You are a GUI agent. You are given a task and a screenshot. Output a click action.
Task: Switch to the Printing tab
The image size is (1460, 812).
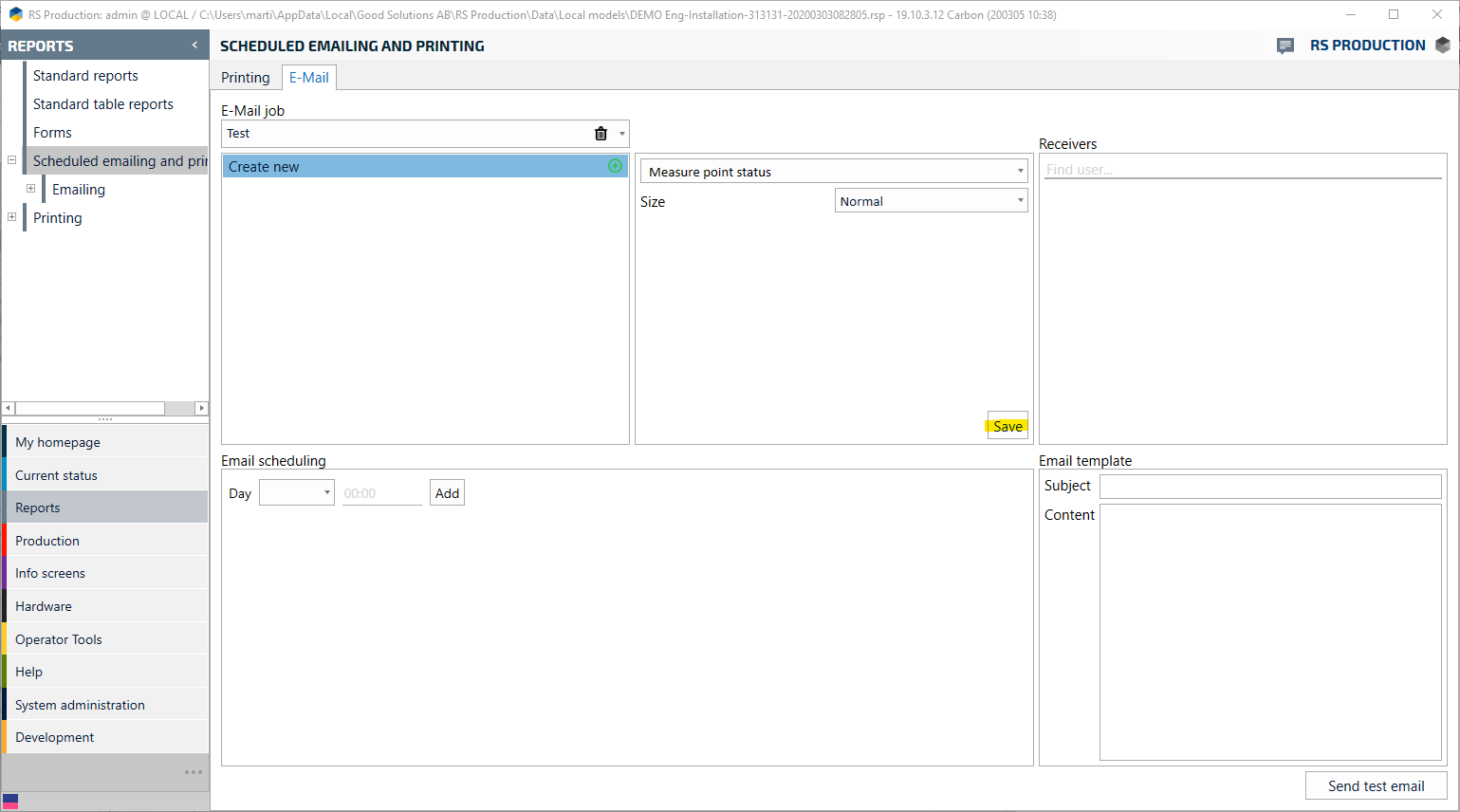click(246, 78)
